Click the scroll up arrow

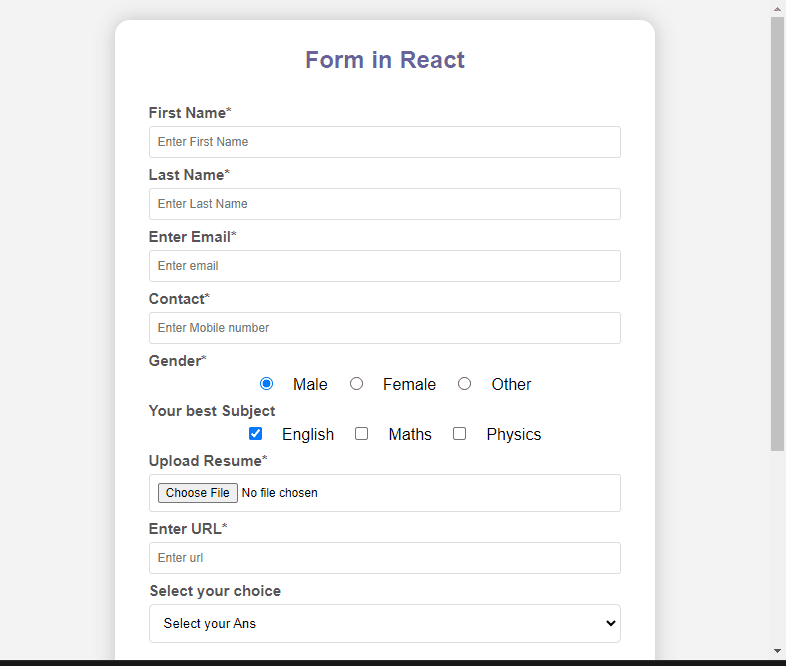[778, 8]
